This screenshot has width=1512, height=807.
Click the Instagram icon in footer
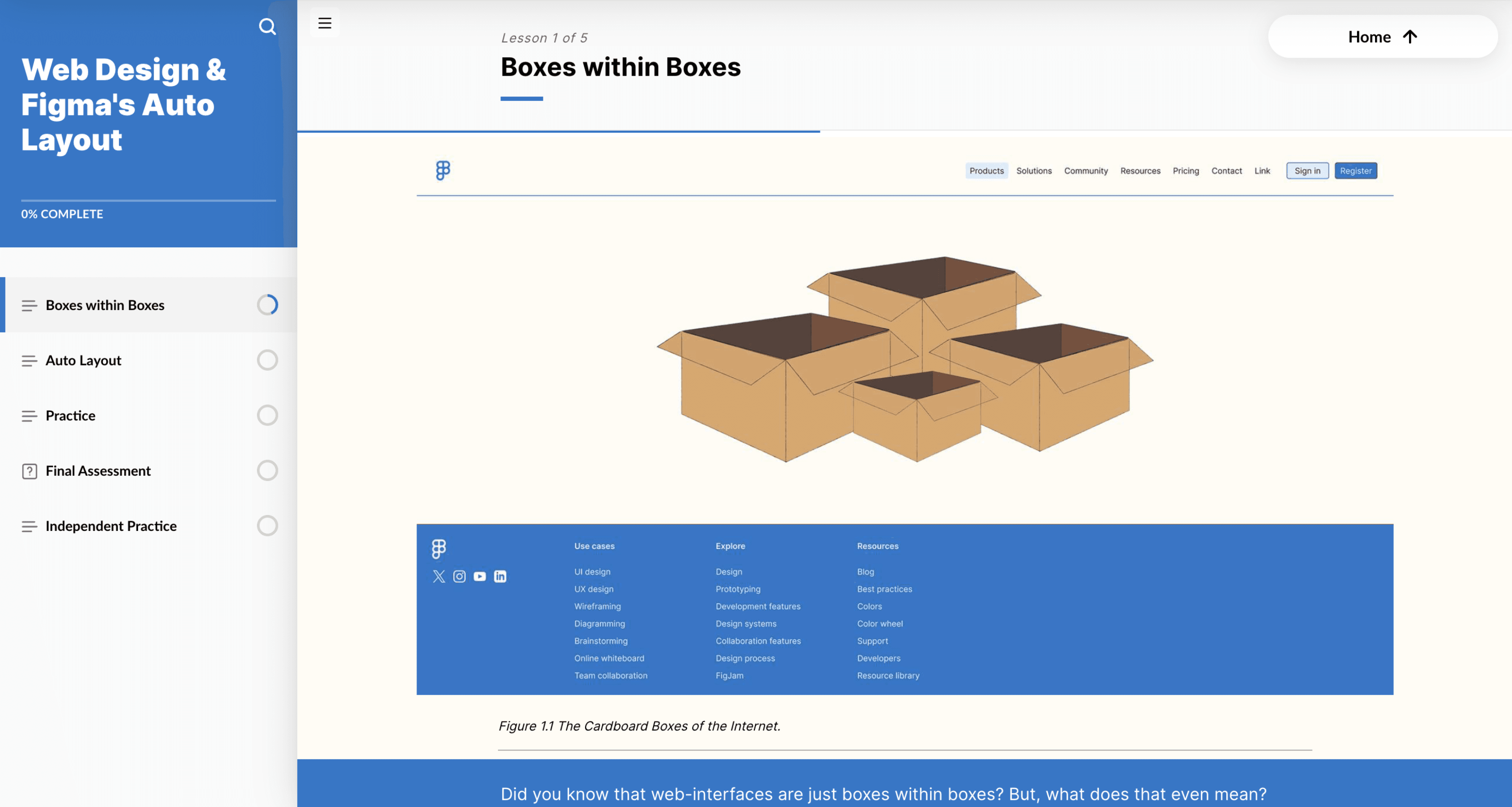pos(459,576)
